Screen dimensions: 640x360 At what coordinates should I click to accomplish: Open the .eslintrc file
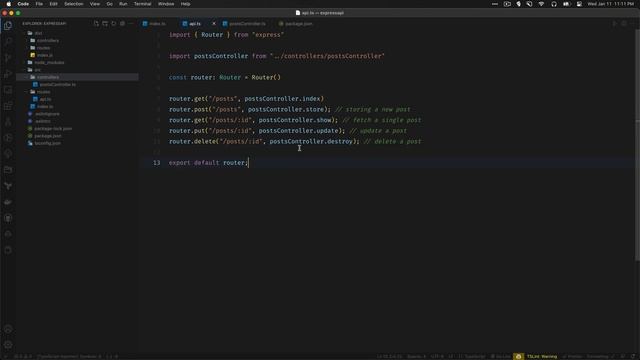78,121
